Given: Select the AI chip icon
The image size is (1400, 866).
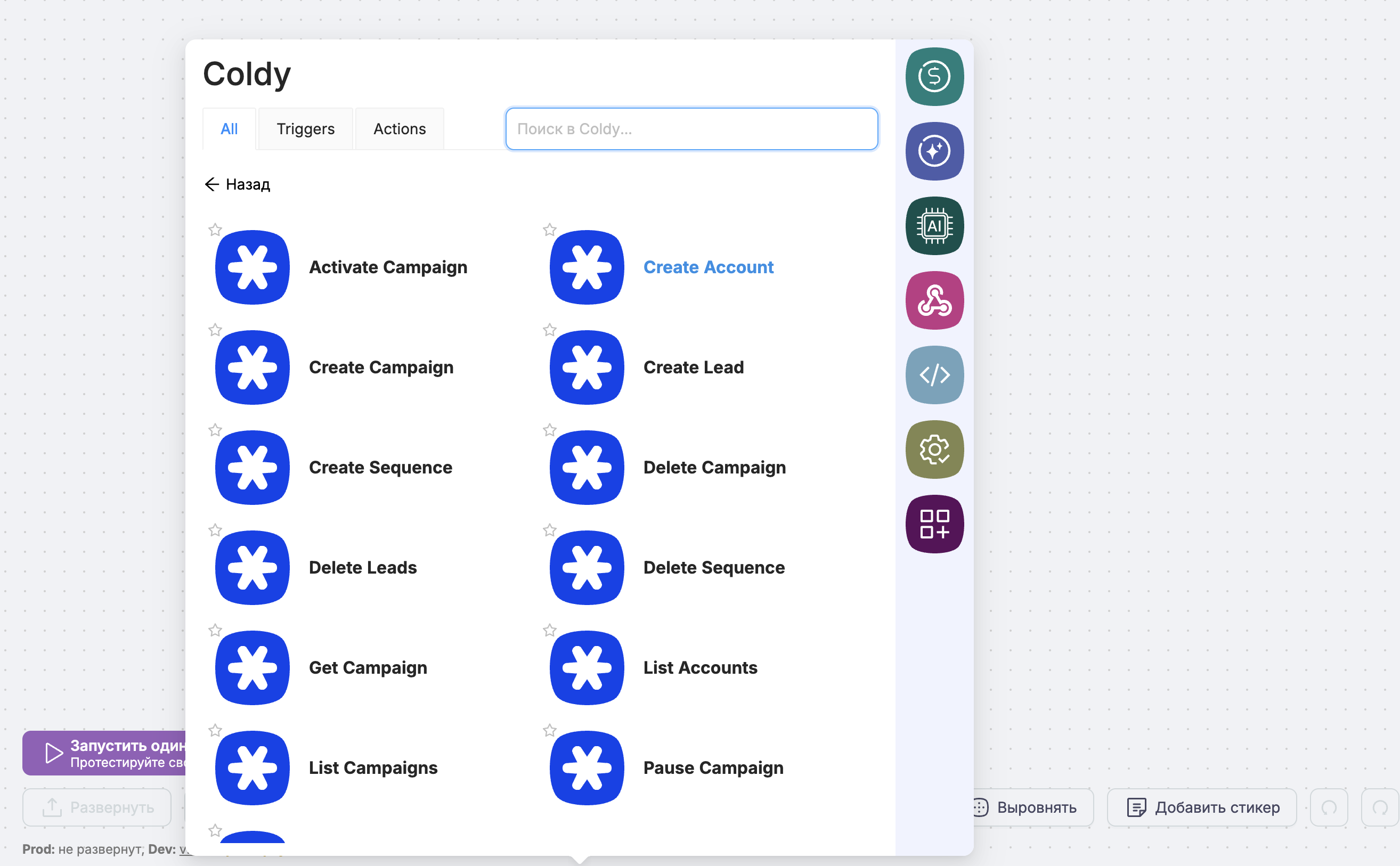Looking at the screenshot, I should pyautogui.click(x=934, y=226).
